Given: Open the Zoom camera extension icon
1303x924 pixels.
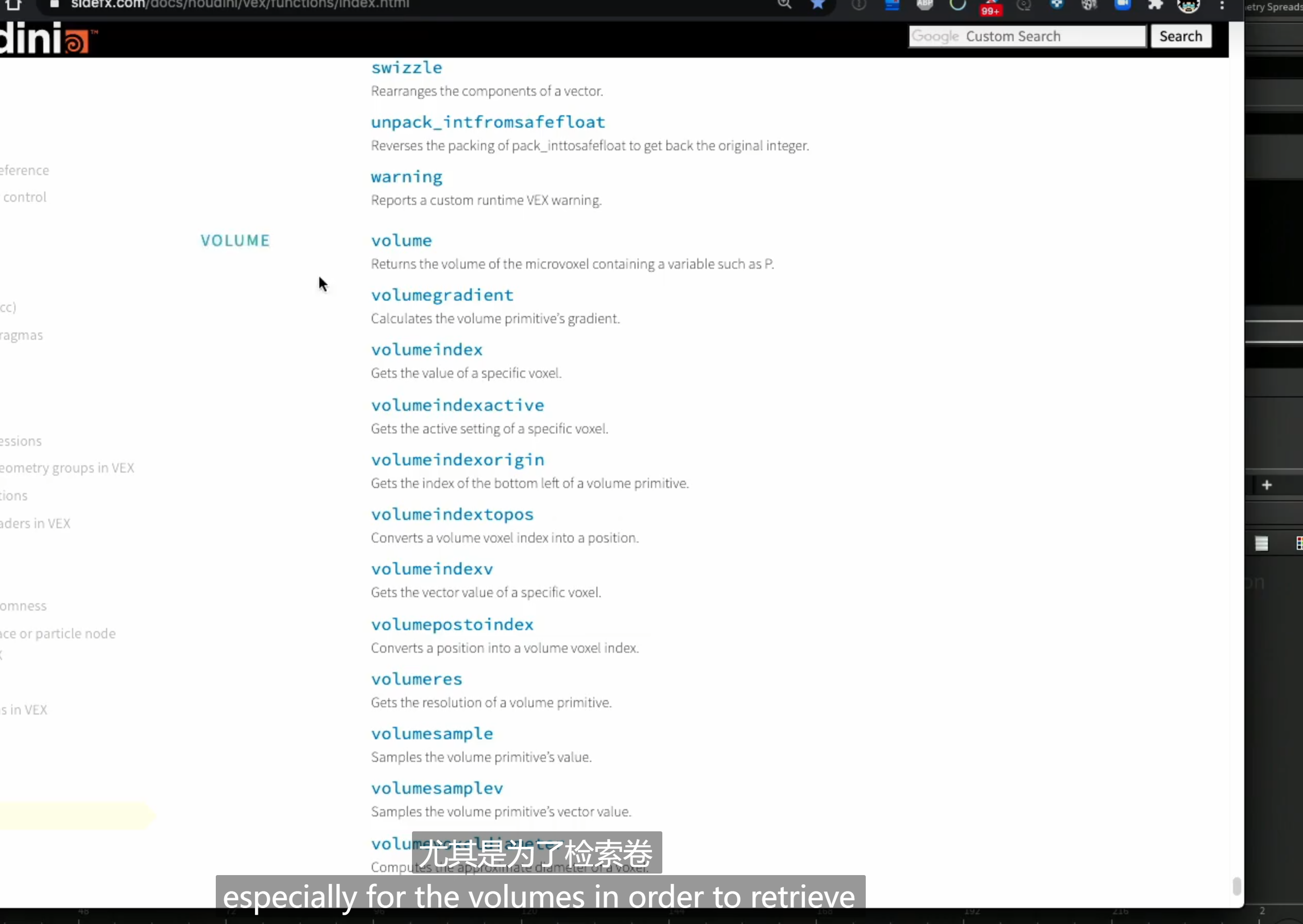Looking at the screenshot, I should tap(1123, 5).
